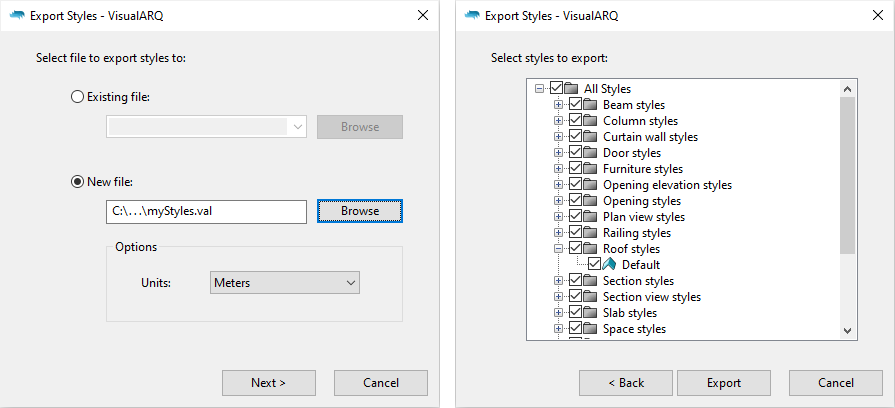Click the Roof styles folder icon
Viewport: 895px width, 408px height.
[590, 248]
